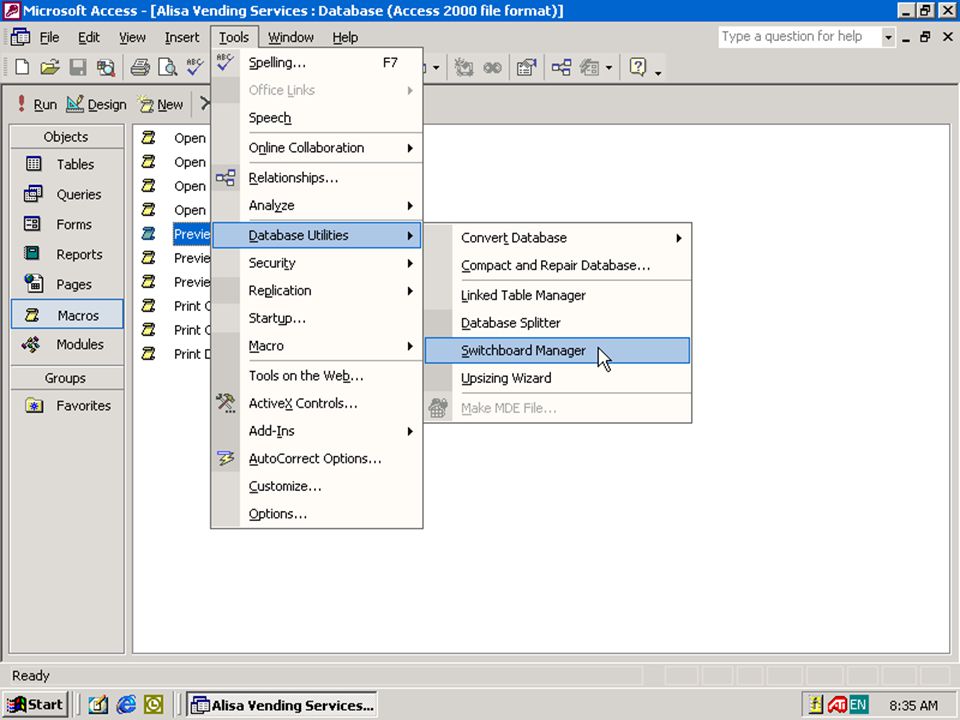Click the Windows Start button
The height and width of the screenshot is (720, 960).
pos(36,705)
